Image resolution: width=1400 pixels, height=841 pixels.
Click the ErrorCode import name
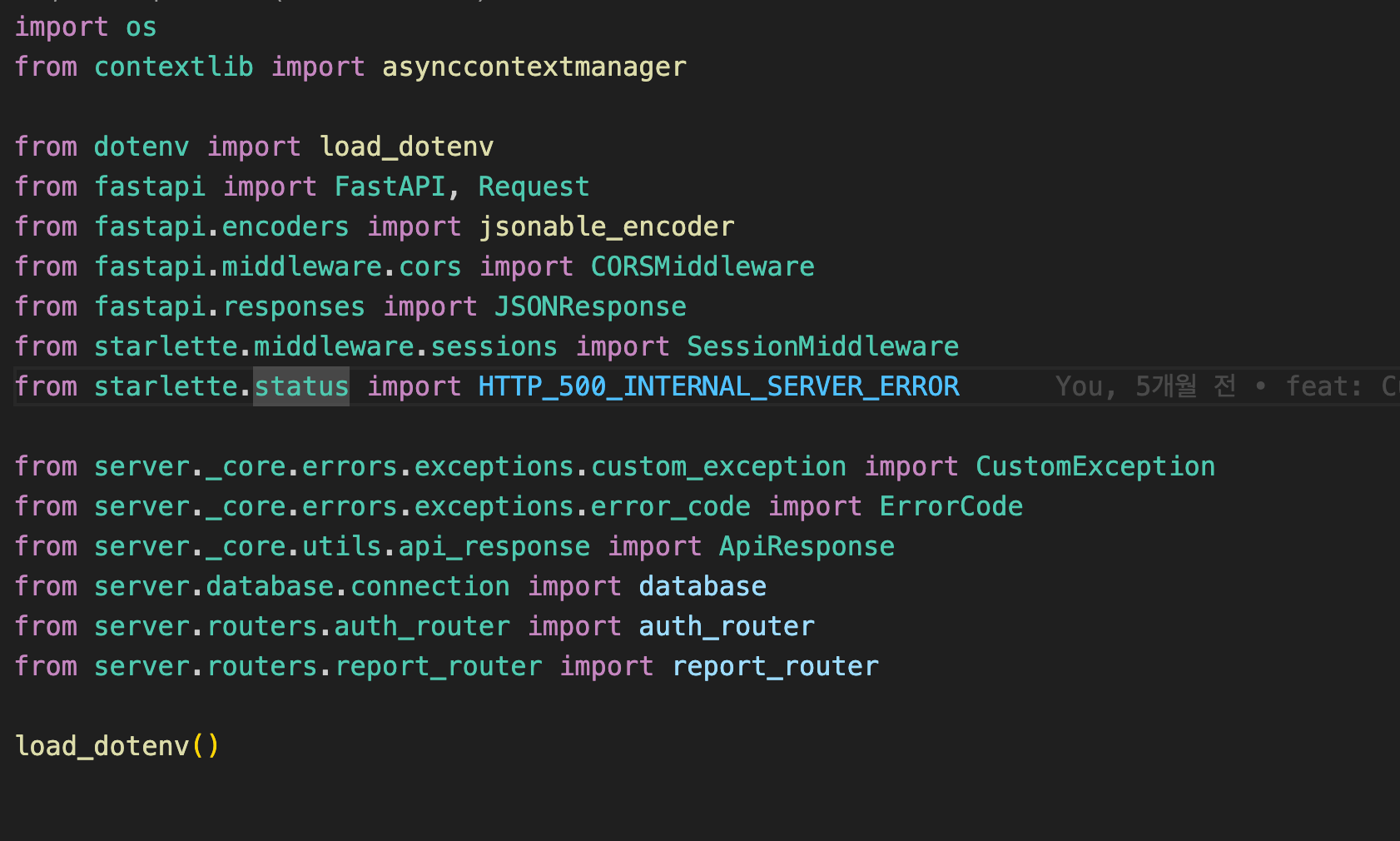point(951,506)
